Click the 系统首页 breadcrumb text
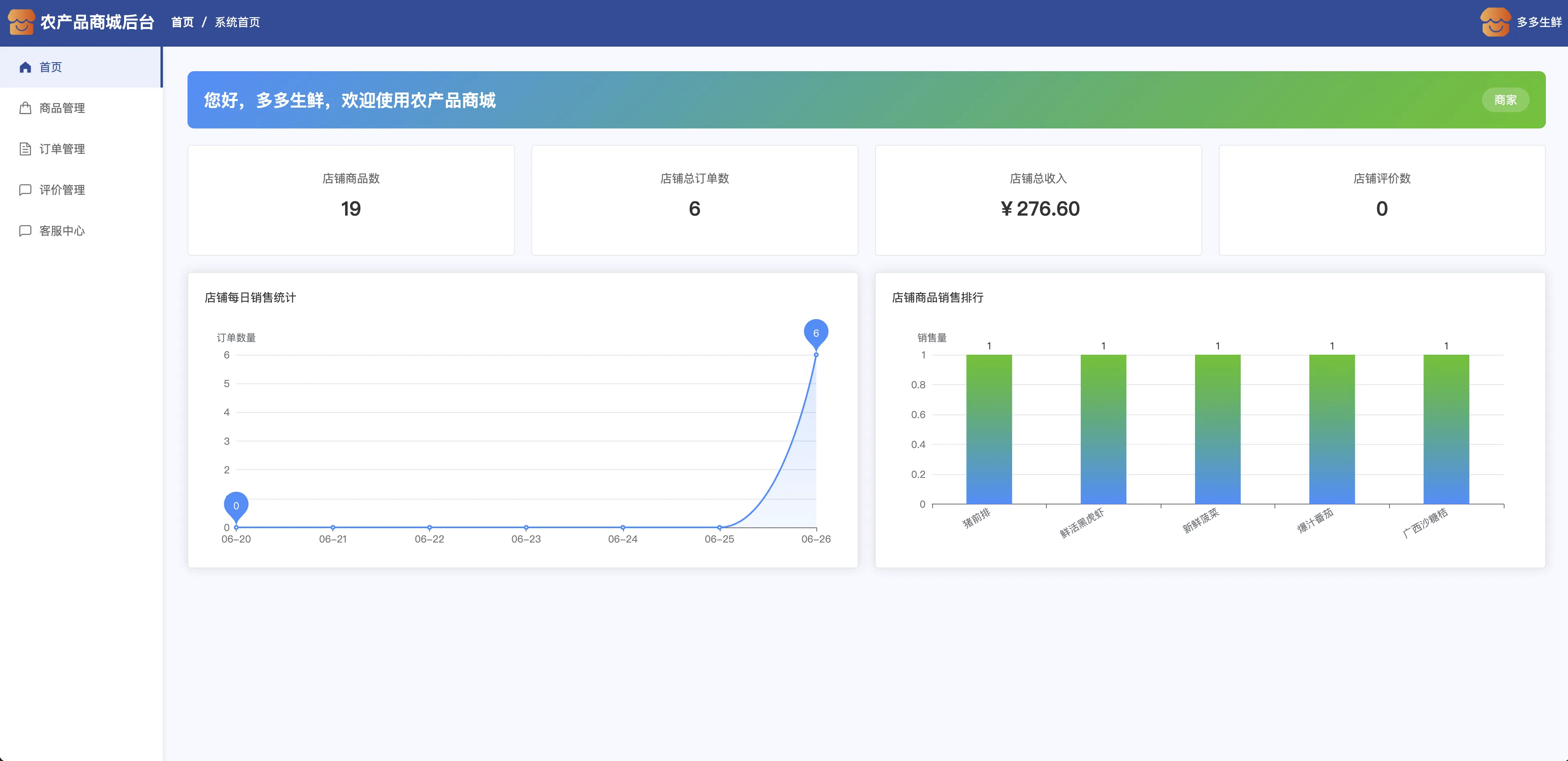The width and height of the screenshot is (1568, 761). [237, 23]
